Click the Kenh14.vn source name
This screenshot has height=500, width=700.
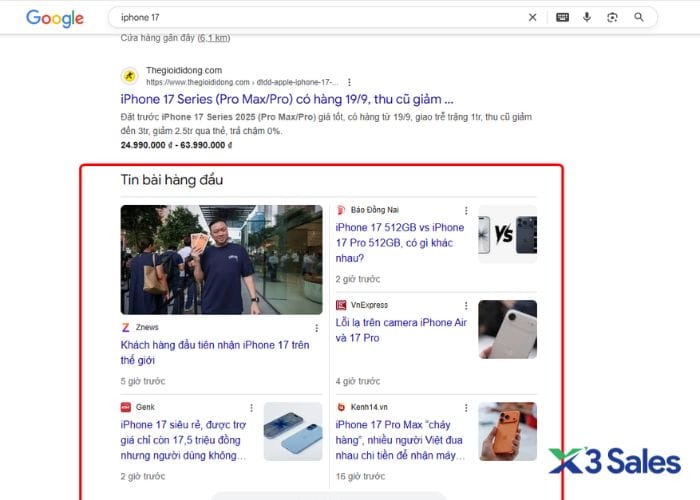click(369, 407)
